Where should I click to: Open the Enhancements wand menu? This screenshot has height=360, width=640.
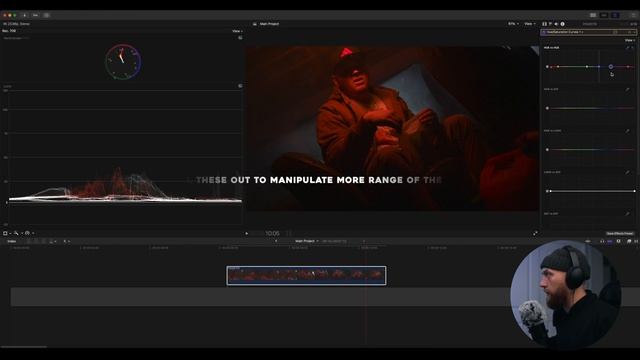tap(18, 233)
